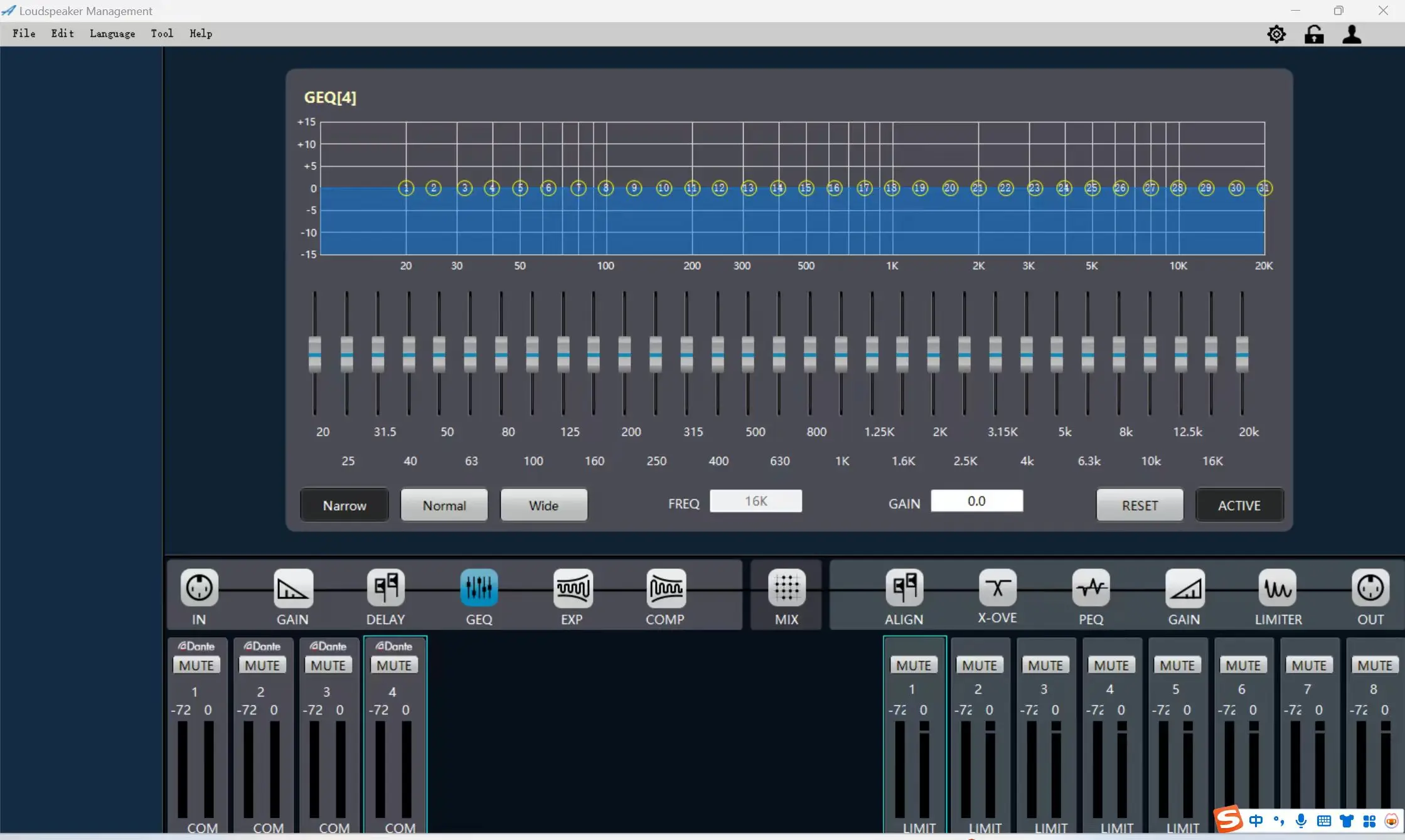Mute output channel 8
1405x840 pixels.
click(x=1375, y=665)
